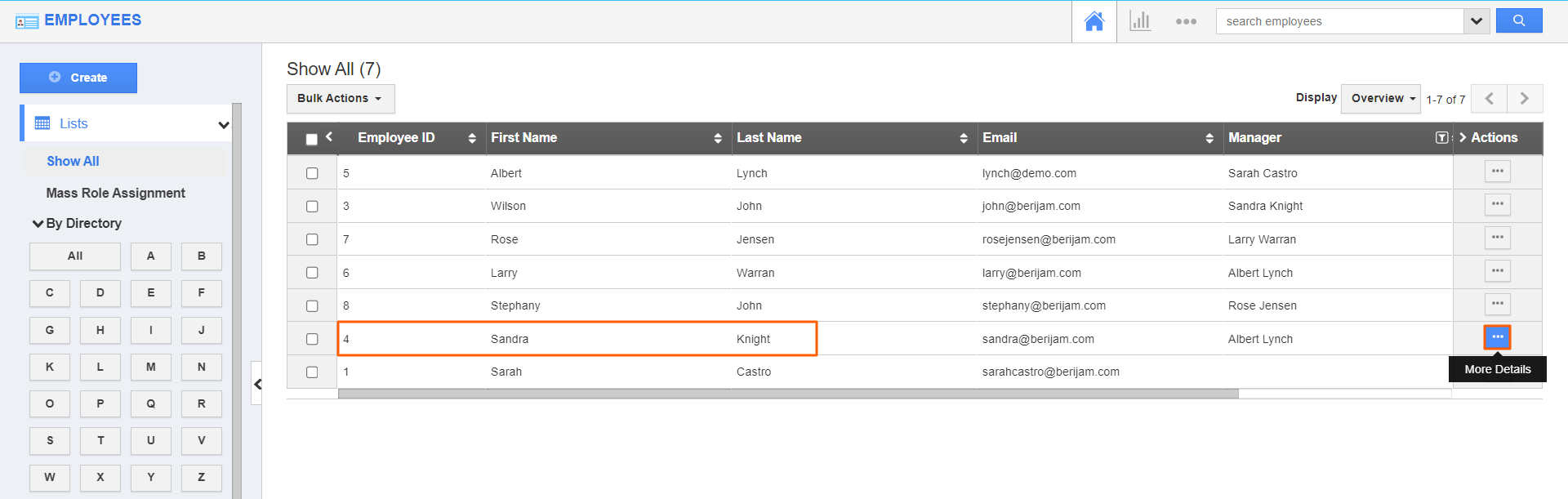Select the checkbox for Sarah Castro
This screenshot has height=499, width=1568.
[x=312, y=372]
